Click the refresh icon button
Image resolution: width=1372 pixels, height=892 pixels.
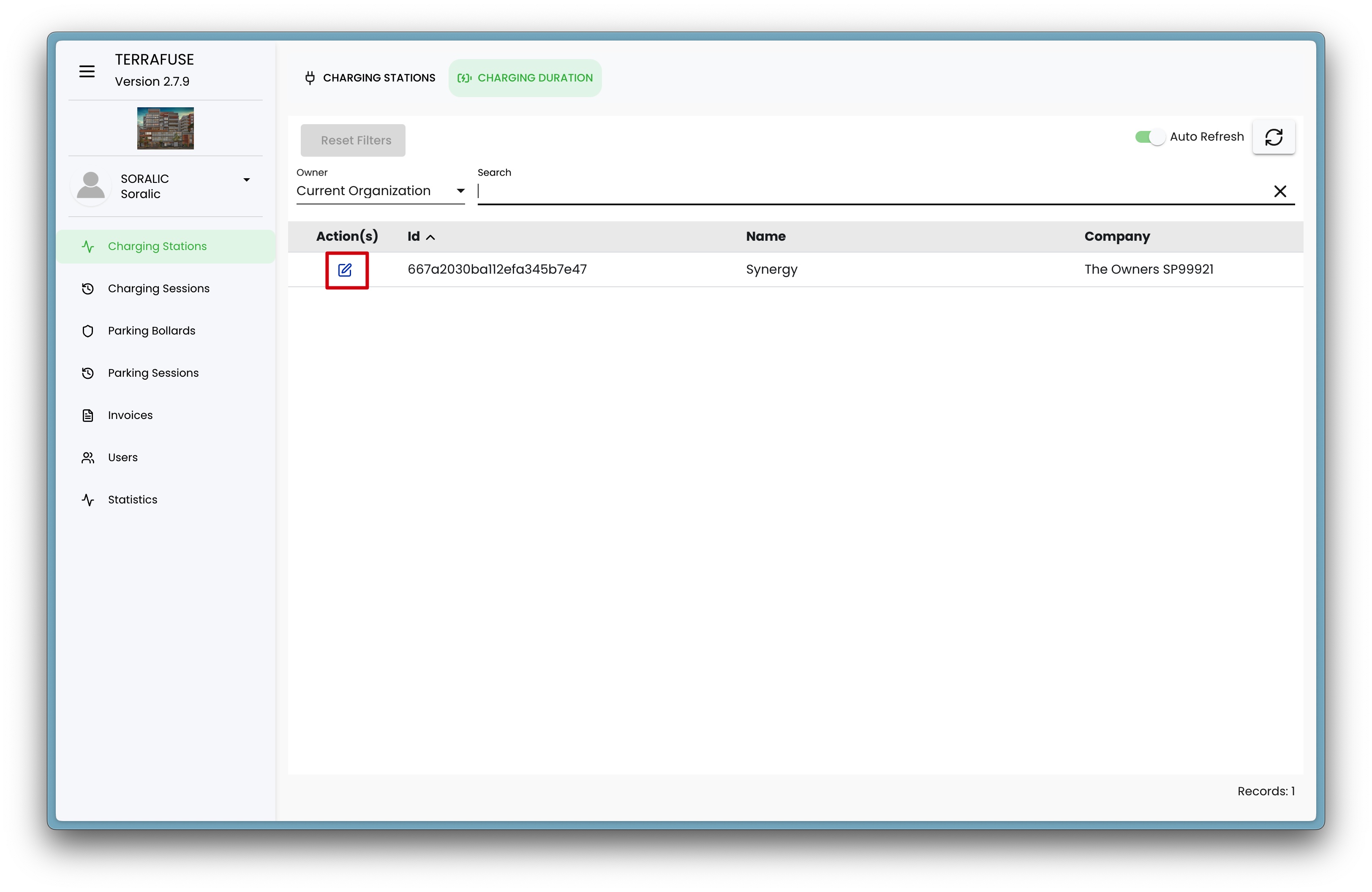pyautogui.click(x=1274, y=137)
